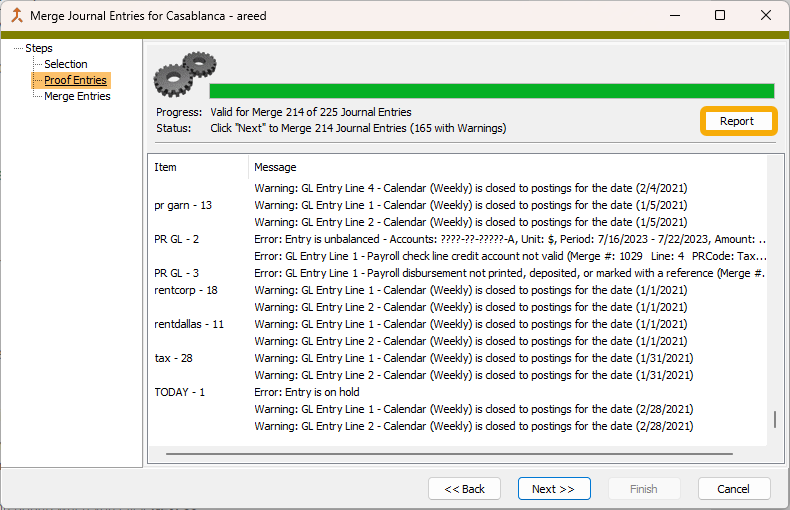Select the 'rentdallas - 11' item

click(x=189, y=324)
